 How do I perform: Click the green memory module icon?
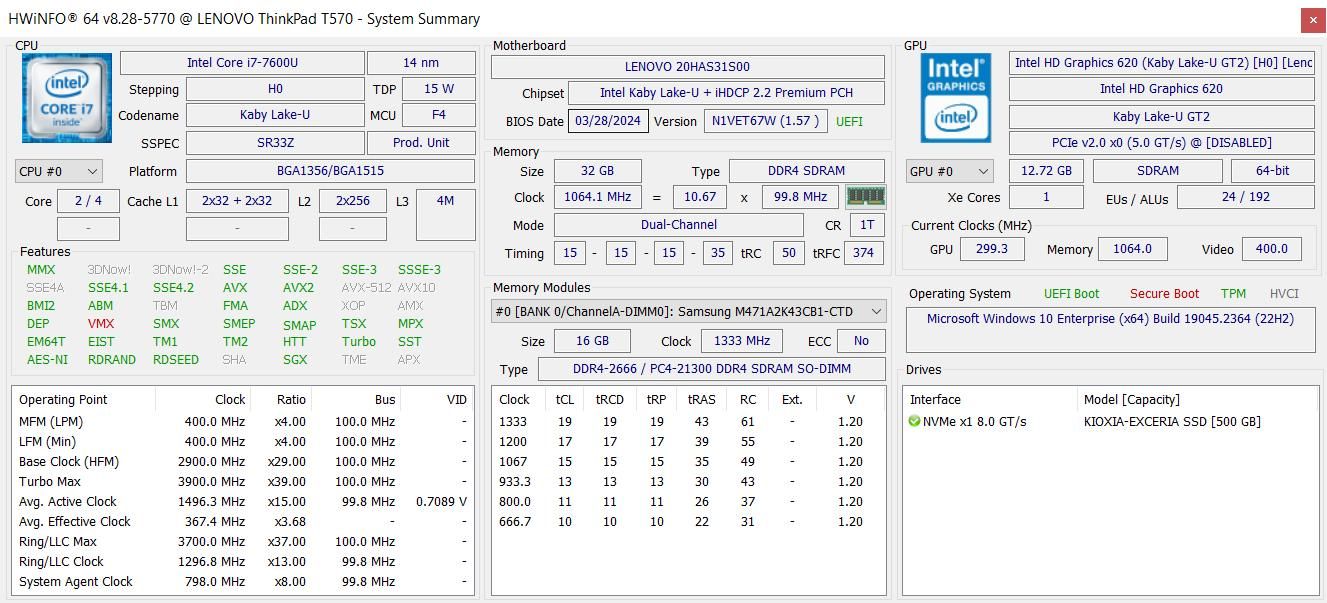(865, 196)
